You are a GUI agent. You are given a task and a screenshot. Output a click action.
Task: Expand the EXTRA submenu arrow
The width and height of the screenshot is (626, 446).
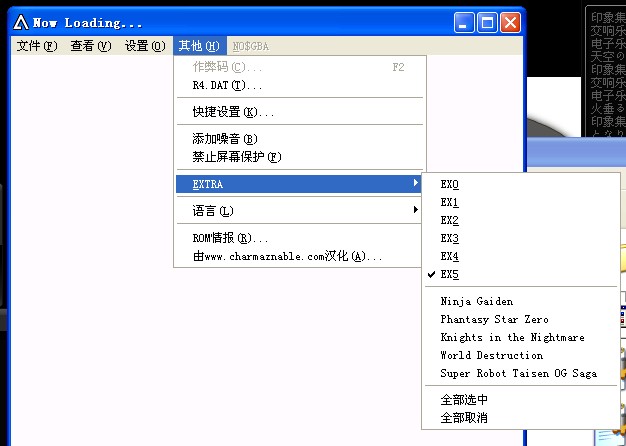(x=416, y=183)
